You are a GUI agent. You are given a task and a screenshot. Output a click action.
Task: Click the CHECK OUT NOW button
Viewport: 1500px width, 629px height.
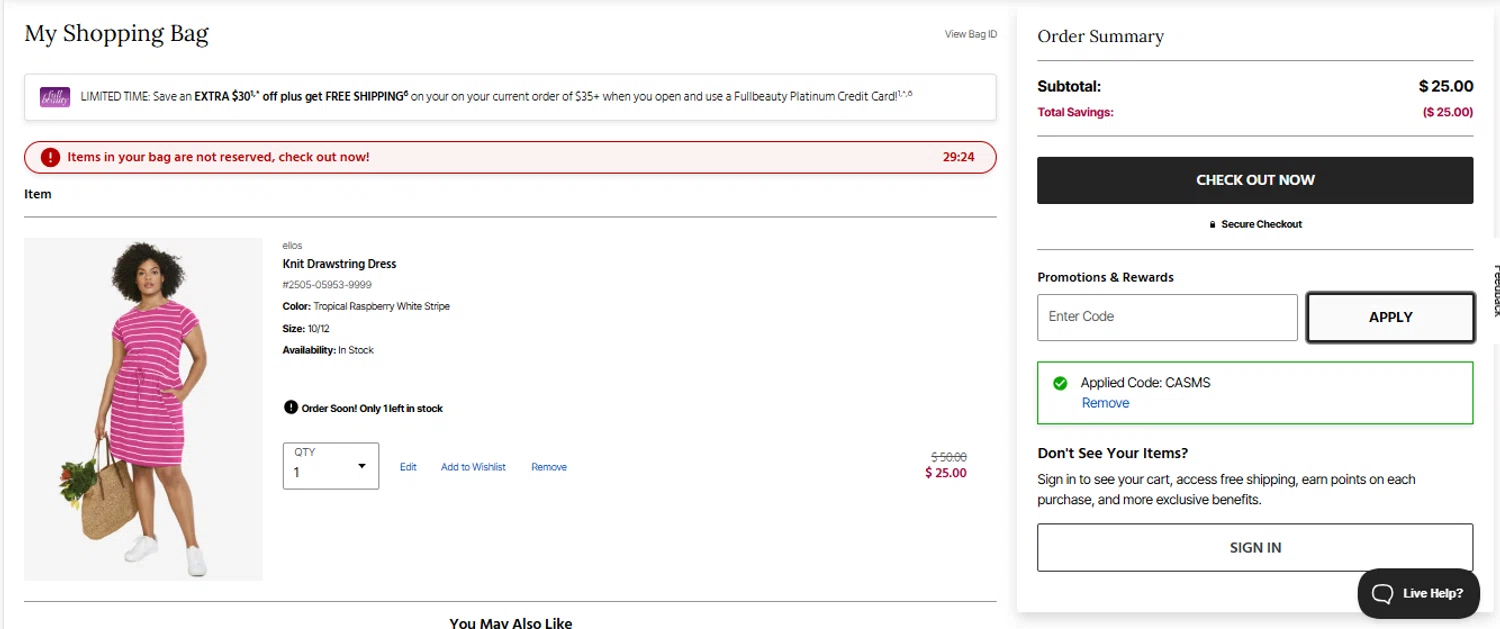coord(1255,180)
